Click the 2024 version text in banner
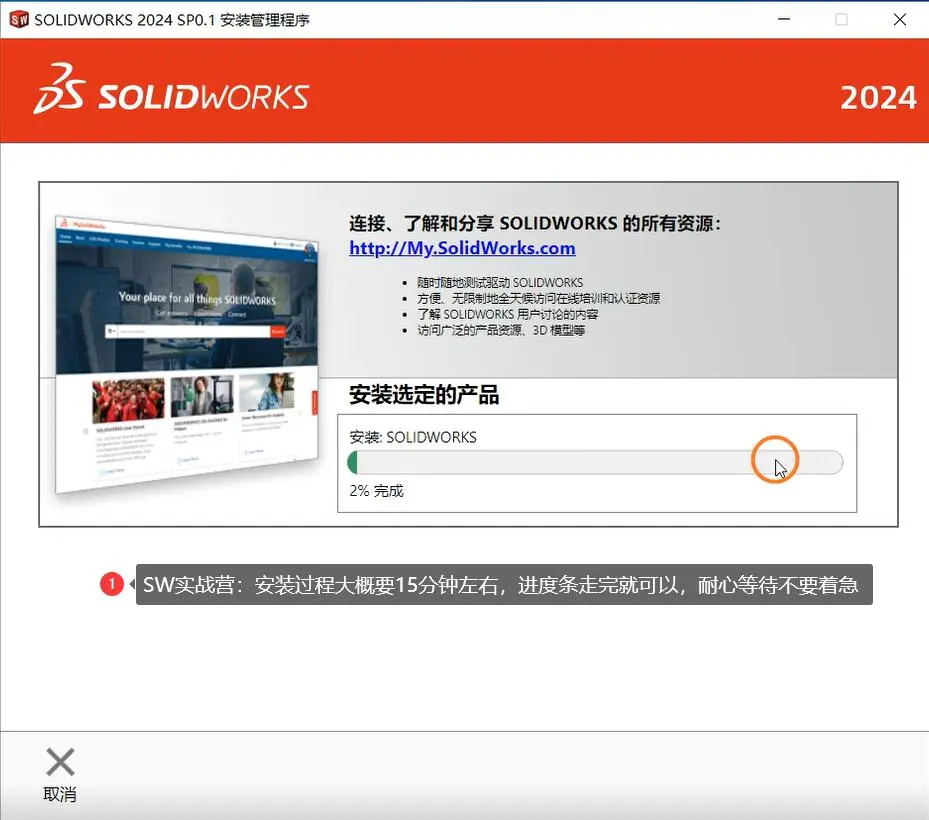 (x=878, y=98)
